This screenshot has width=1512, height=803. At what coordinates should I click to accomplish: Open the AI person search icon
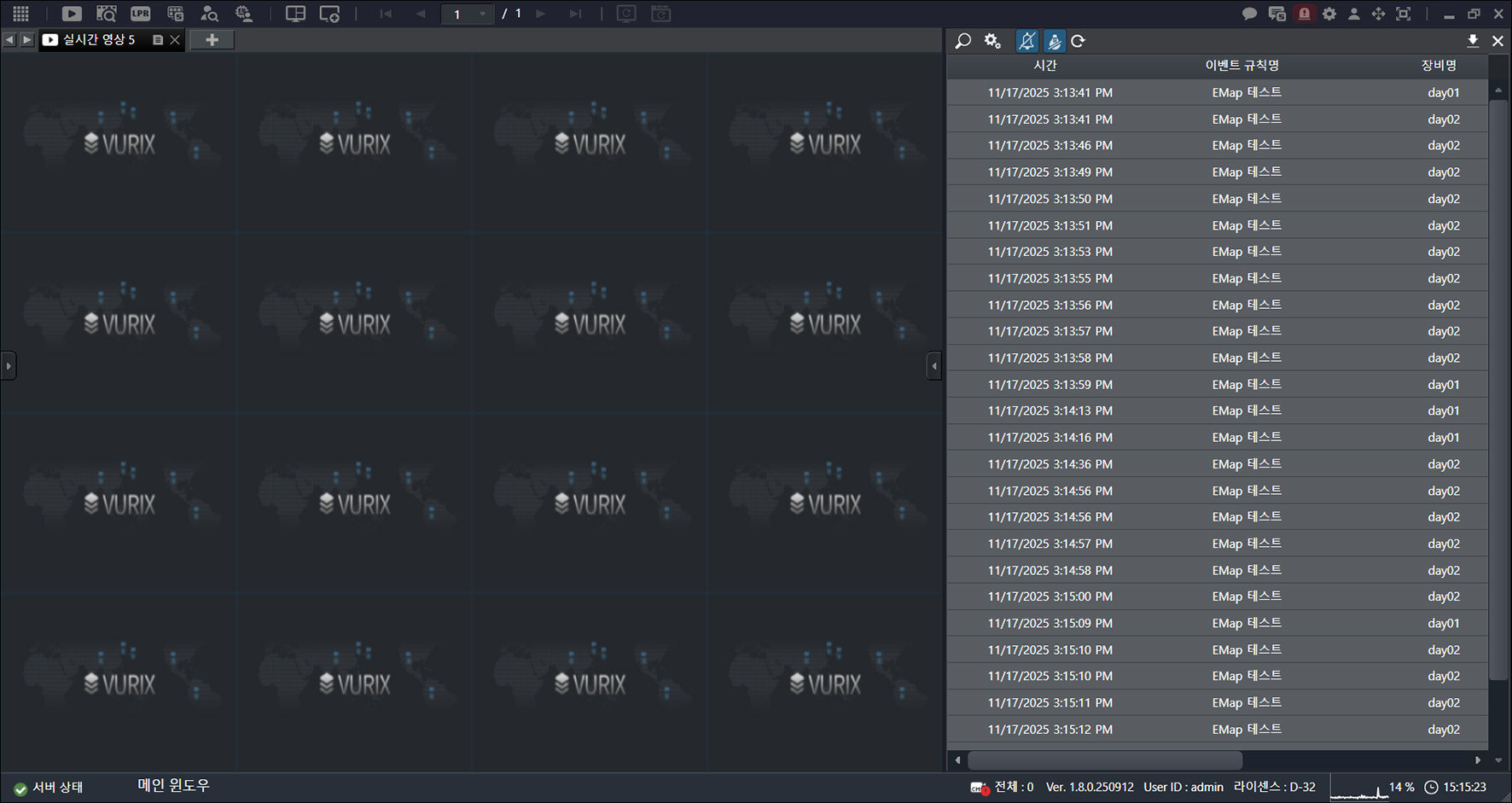[244, 14]
